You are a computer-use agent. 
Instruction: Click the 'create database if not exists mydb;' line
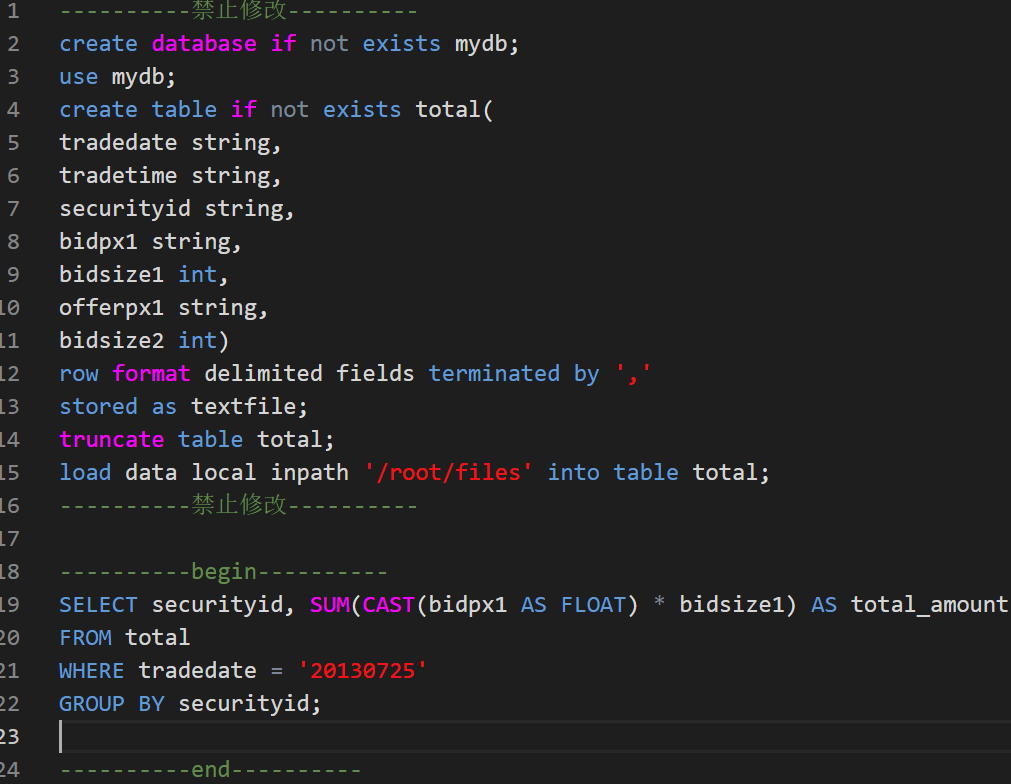(289, 44)
